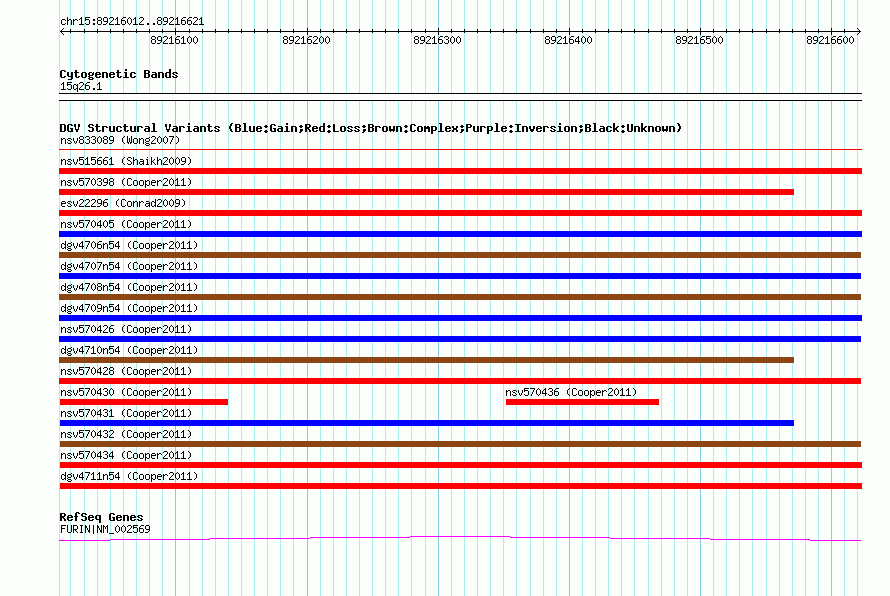Click the nsv570432 (Cooper2011) label

point(126,434)
